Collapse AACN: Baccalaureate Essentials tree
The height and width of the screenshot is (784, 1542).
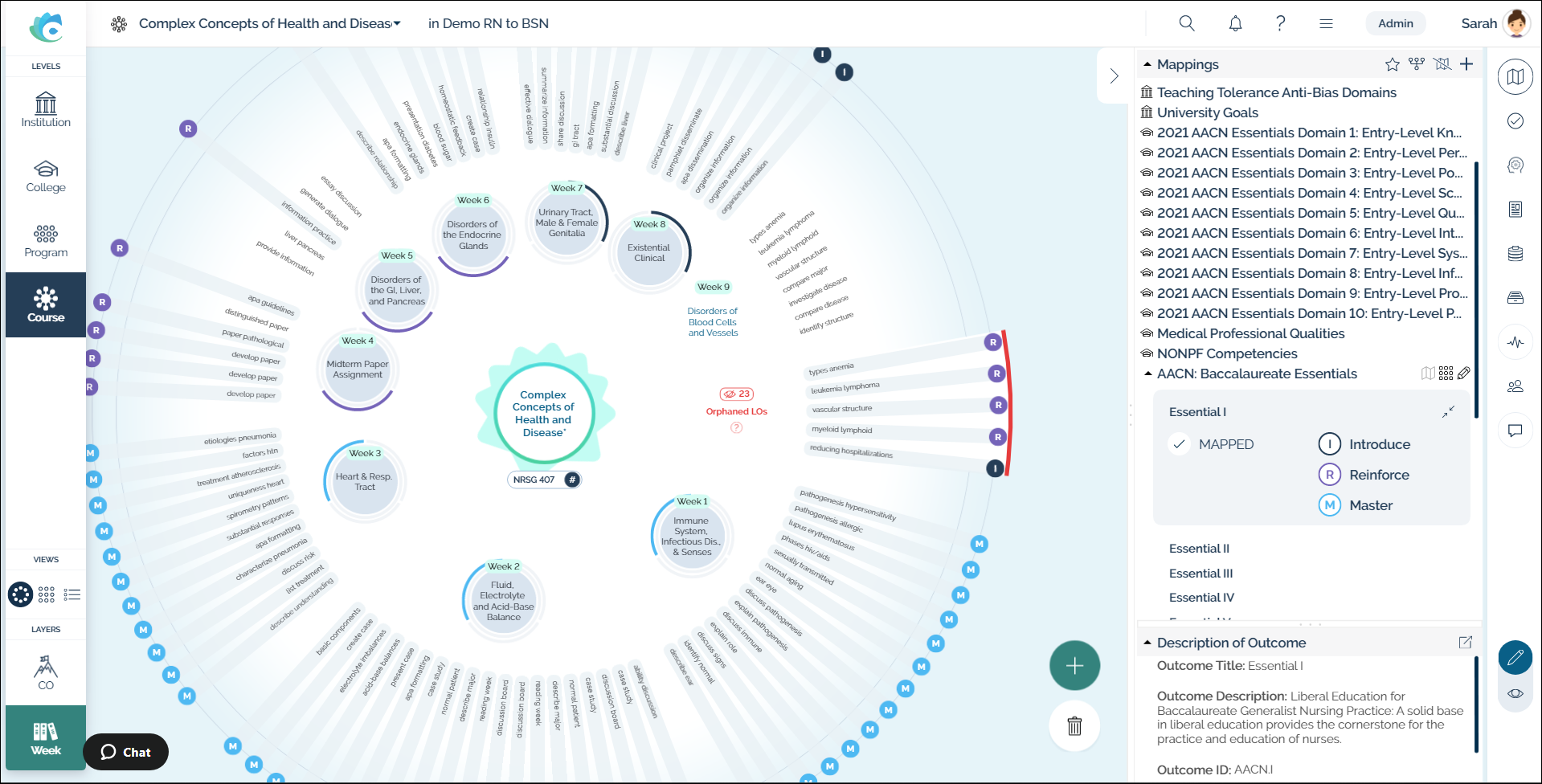(1147, 374)
